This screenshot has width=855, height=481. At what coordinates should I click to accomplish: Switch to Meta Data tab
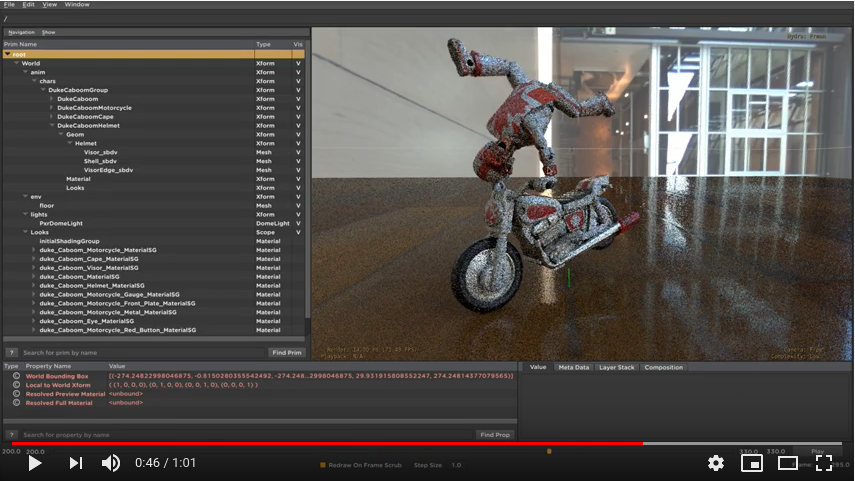click(x=574, y=367)
